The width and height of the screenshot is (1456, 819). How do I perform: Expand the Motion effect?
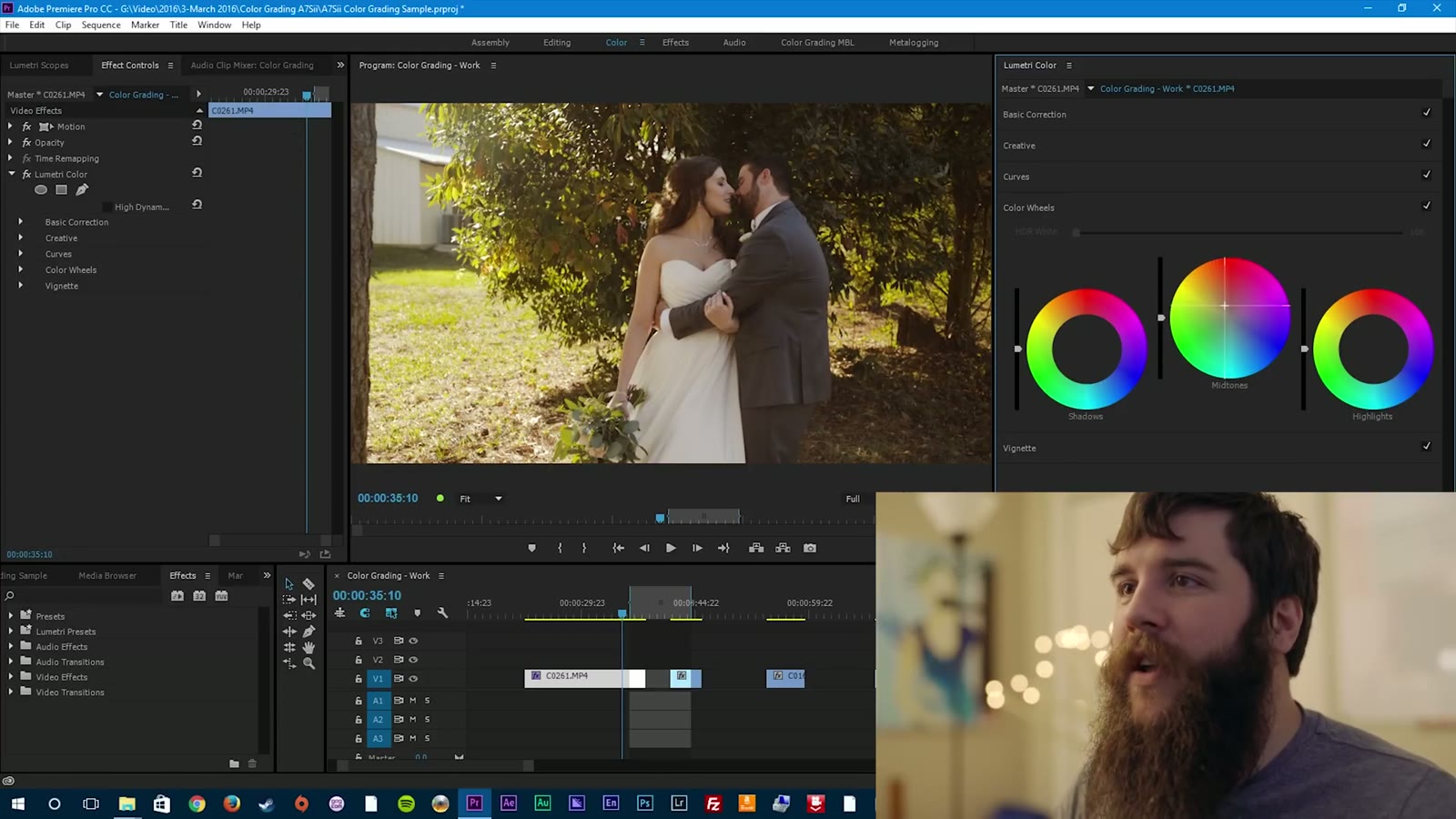10,126
